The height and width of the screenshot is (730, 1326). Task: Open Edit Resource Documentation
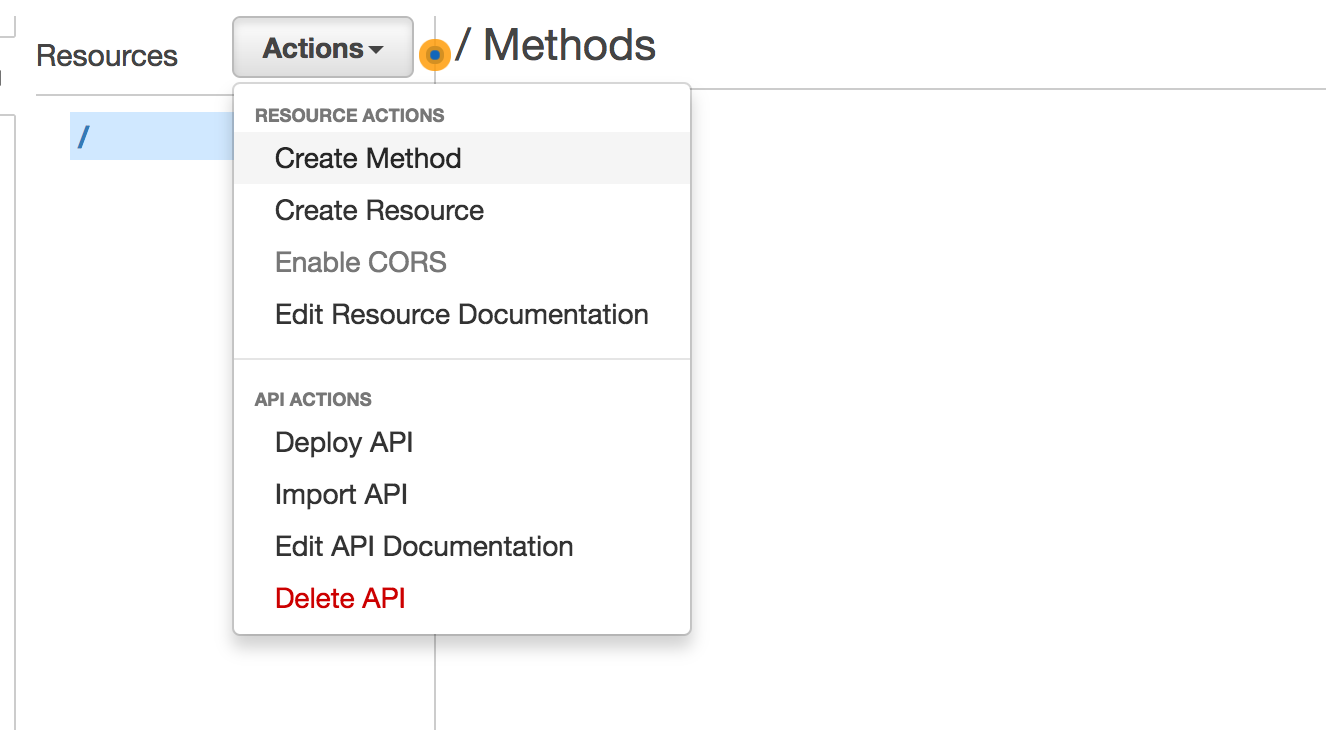461,314
